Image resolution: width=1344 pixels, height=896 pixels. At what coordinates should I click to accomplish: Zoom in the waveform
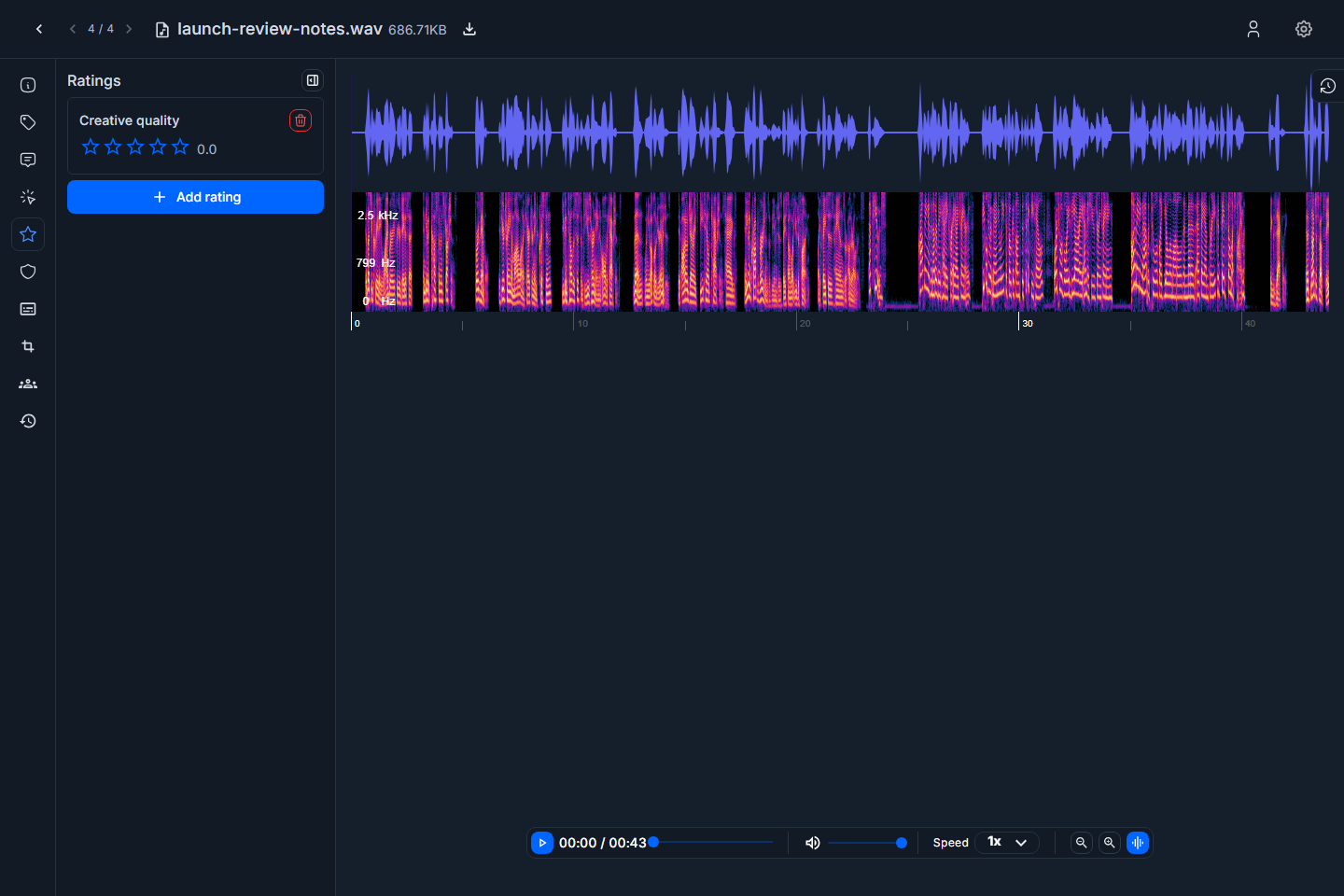click(1110, 843)
